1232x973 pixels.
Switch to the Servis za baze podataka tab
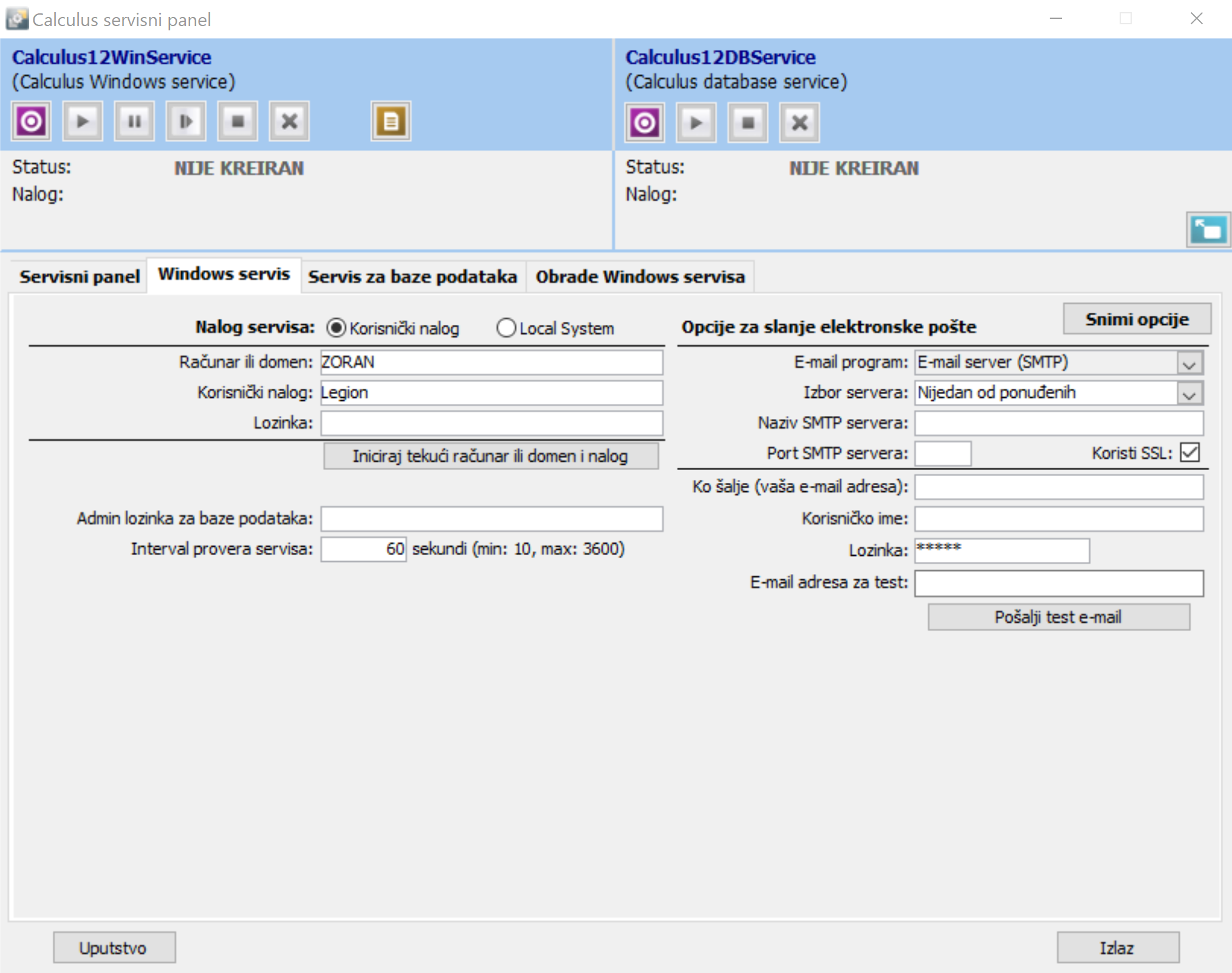point(412,277)
